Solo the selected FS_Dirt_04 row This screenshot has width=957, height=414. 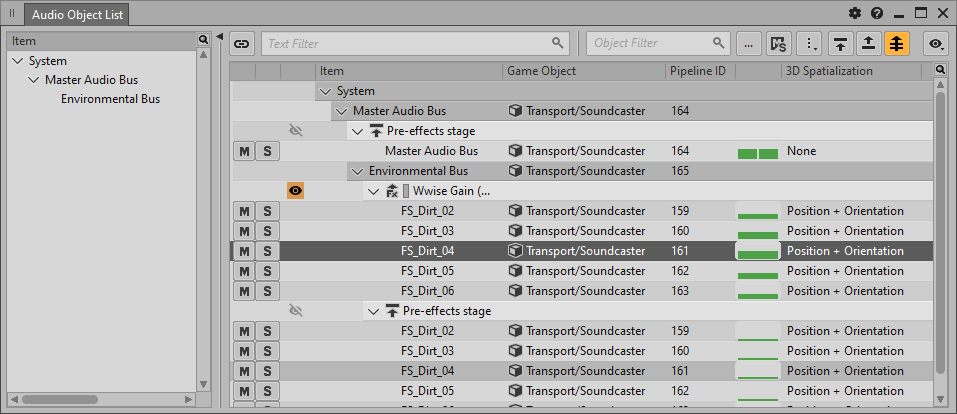pyautogui.click(x=267, y=251)
